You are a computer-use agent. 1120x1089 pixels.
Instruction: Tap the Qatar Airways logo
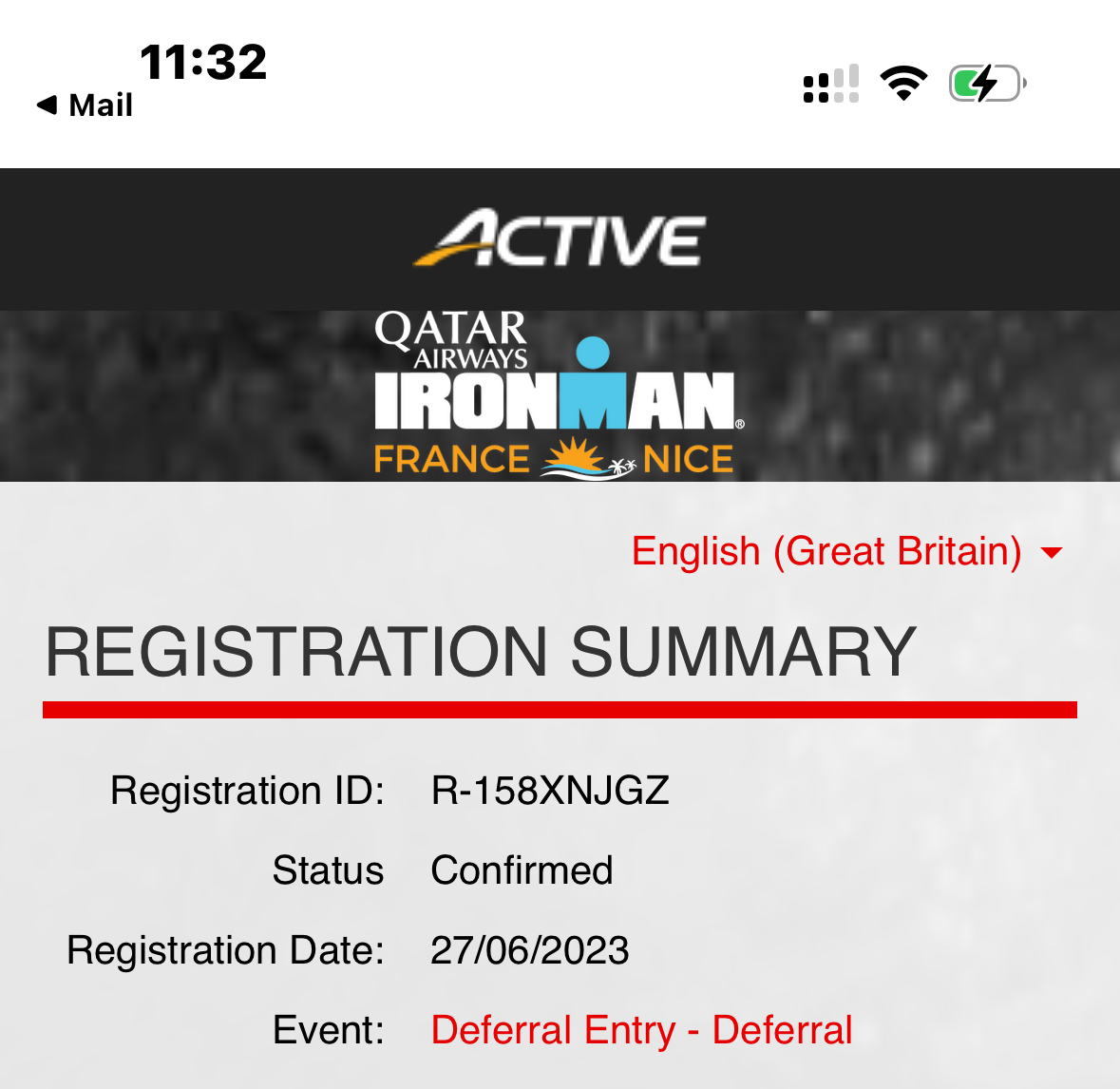[450, 339]
